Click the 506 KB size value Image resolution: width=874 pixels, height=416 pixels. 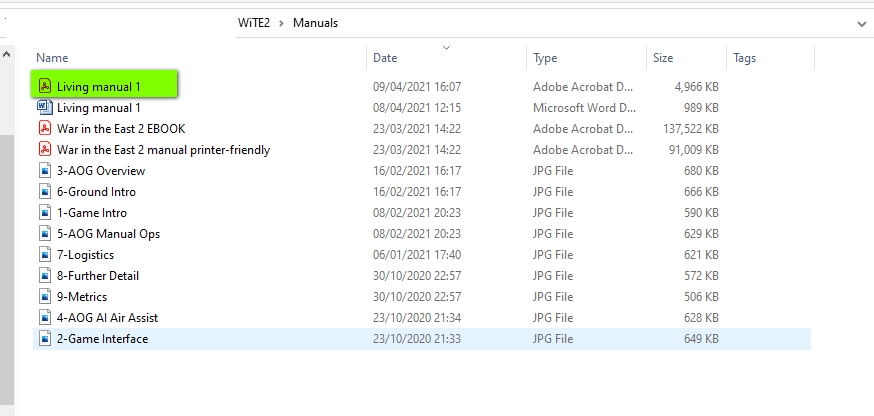coord(701,297)
